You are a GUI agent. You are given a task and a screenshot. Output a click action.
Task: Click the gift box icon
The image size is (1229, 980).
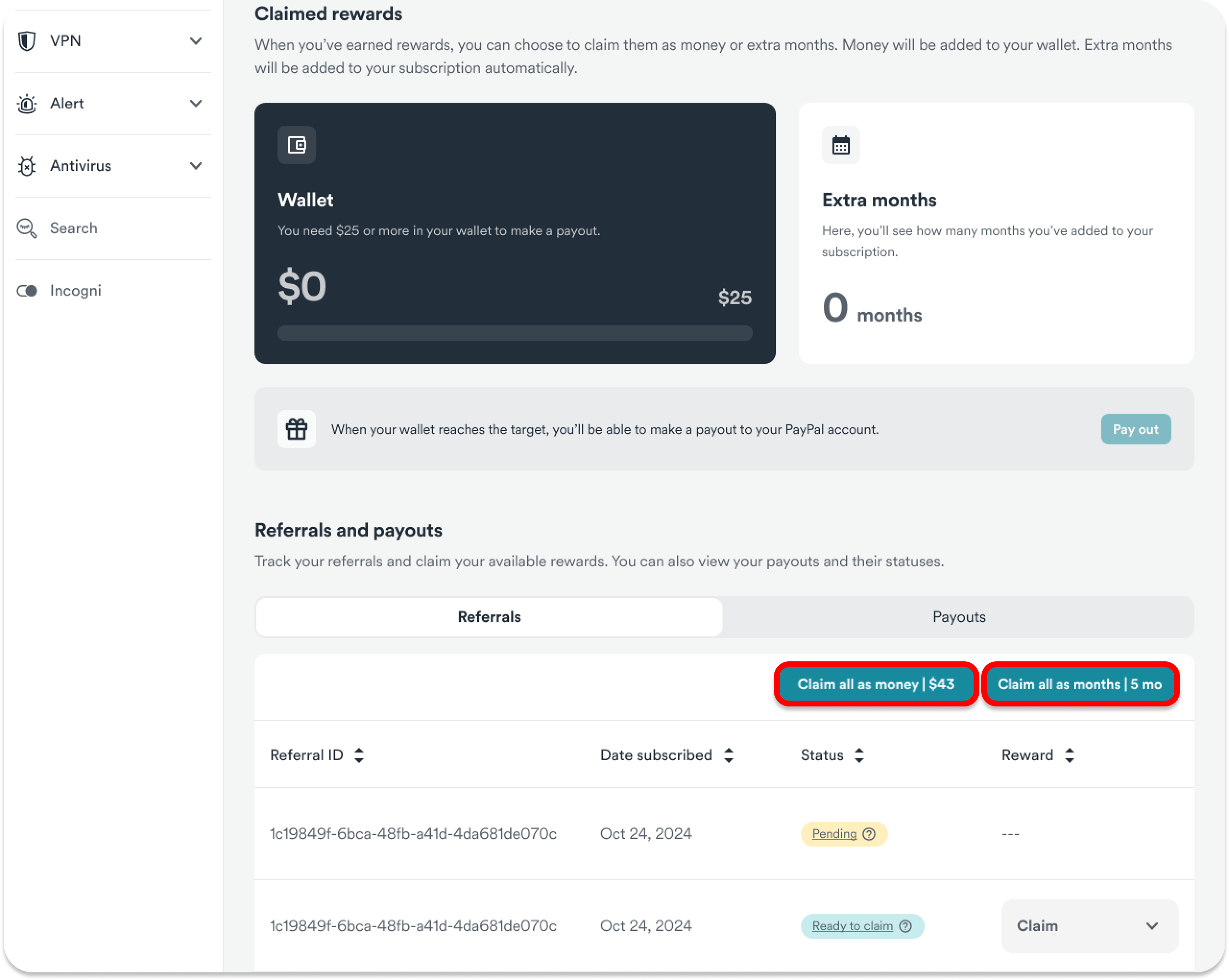296,429
